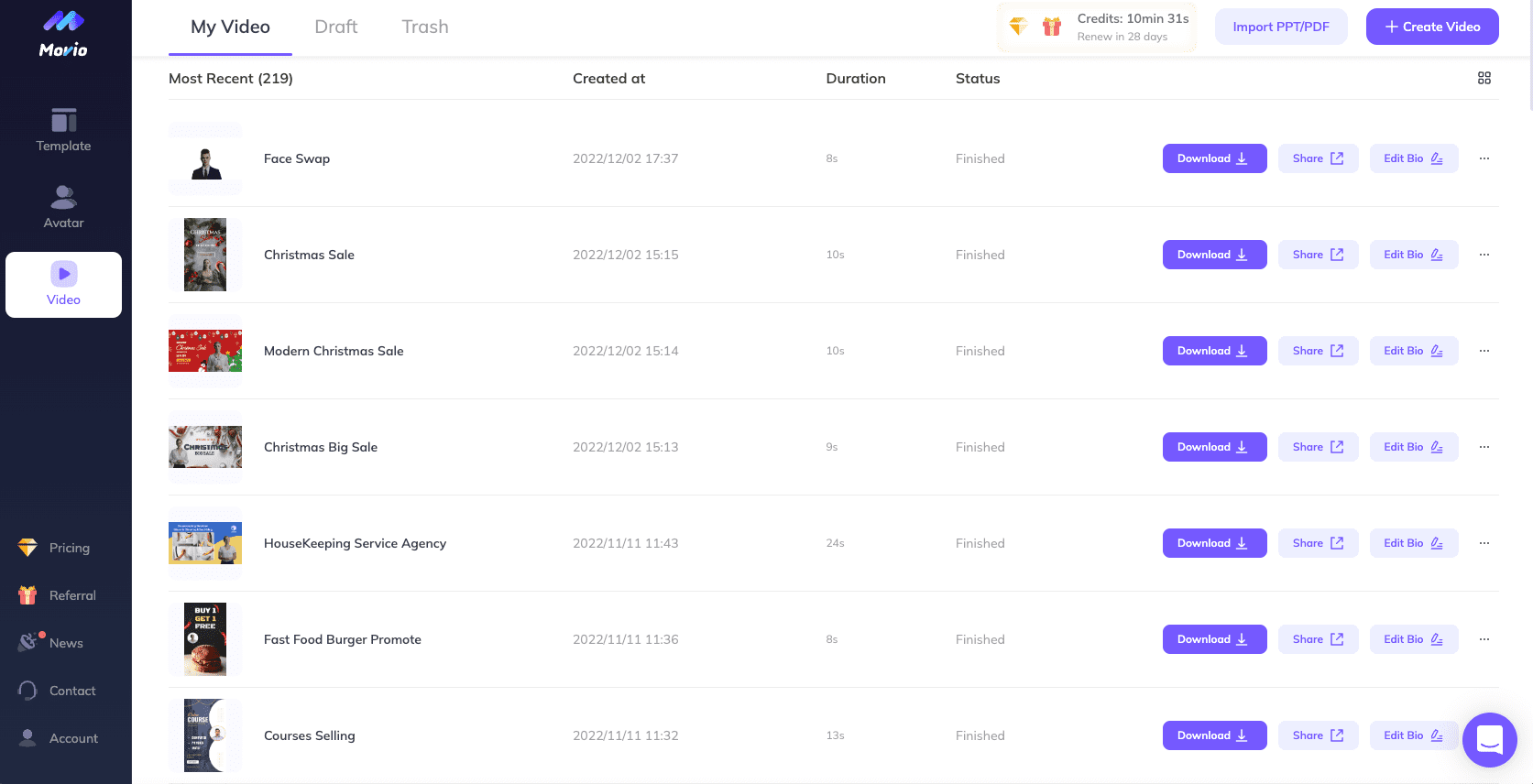Edit Bio for Modern Christmas Sale video

coord(1414,351)
